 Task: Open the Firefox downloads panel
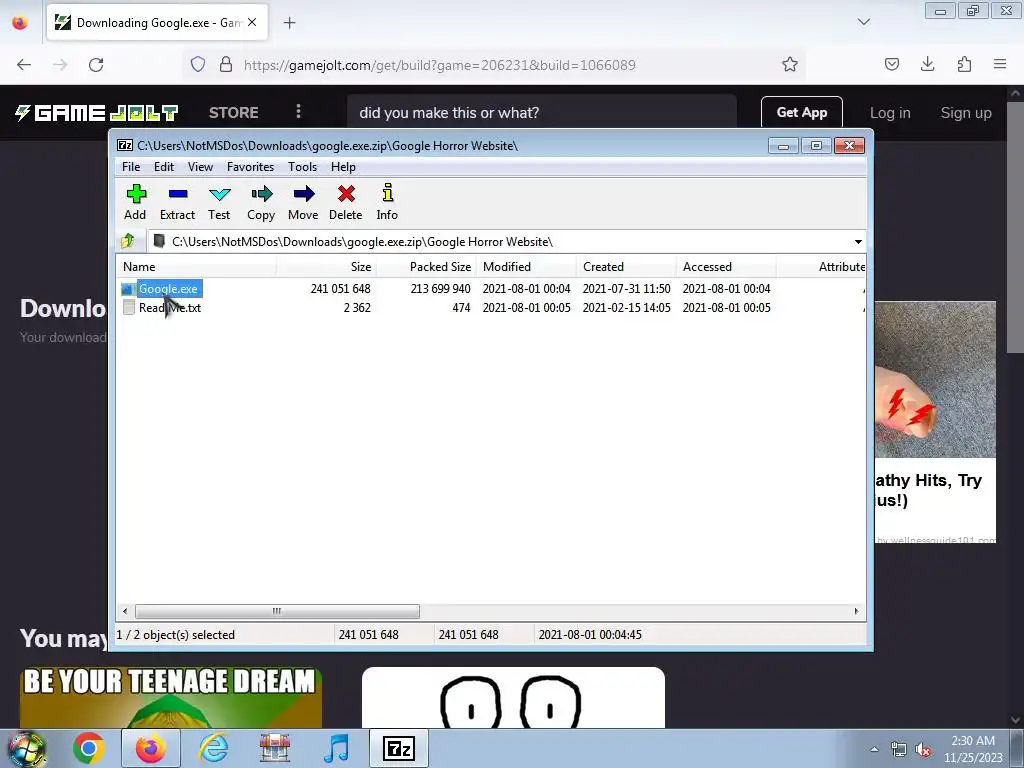[x=927, y=65]
